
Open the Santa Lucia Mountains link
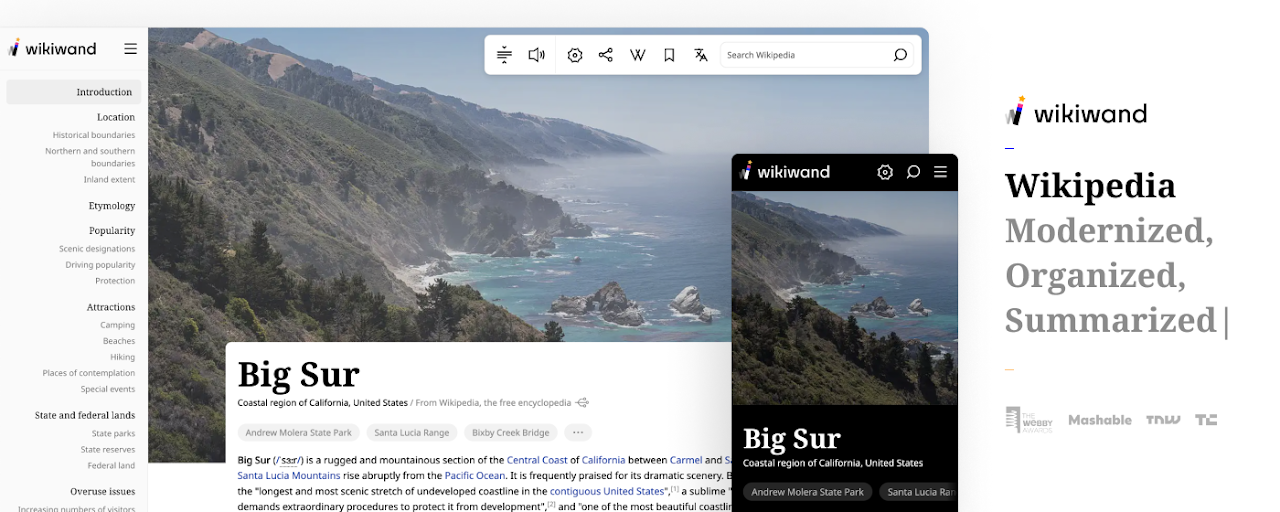pos(289,476)
